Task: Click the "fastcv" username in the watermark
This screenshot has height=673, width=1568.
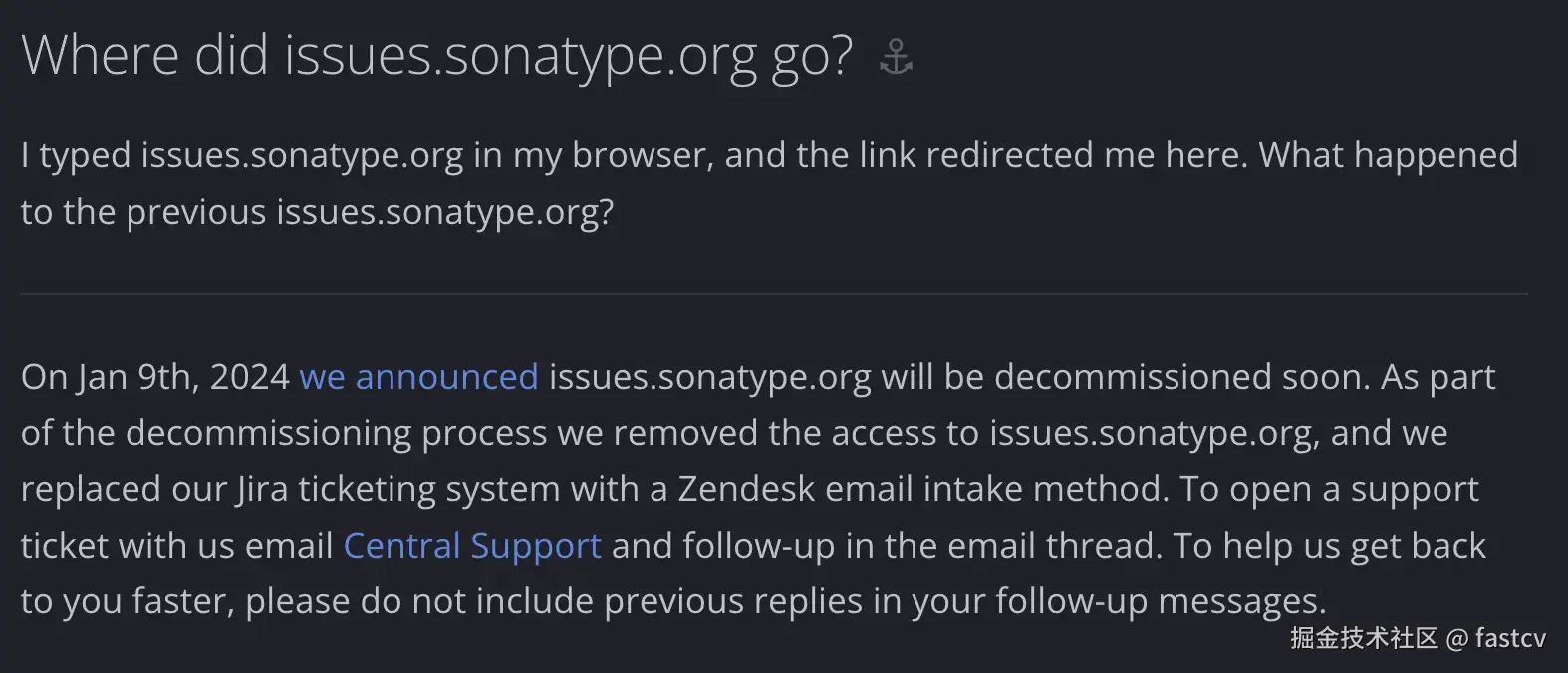Action: [x=1510, y=638]
